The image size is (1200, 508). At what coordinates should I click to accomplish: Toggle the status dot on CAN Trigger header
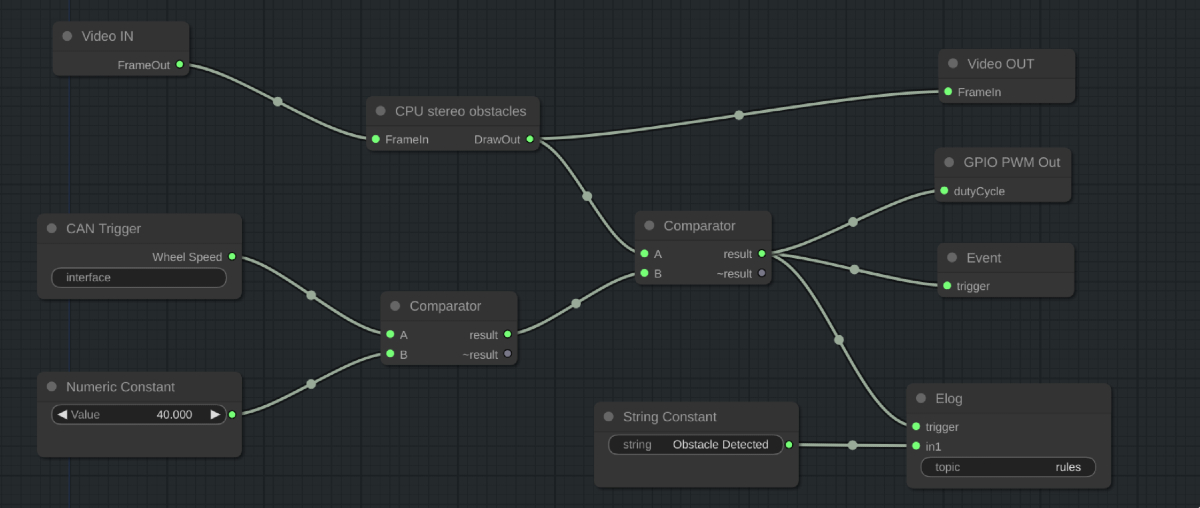pyautogui.click(x=52, y=229)
